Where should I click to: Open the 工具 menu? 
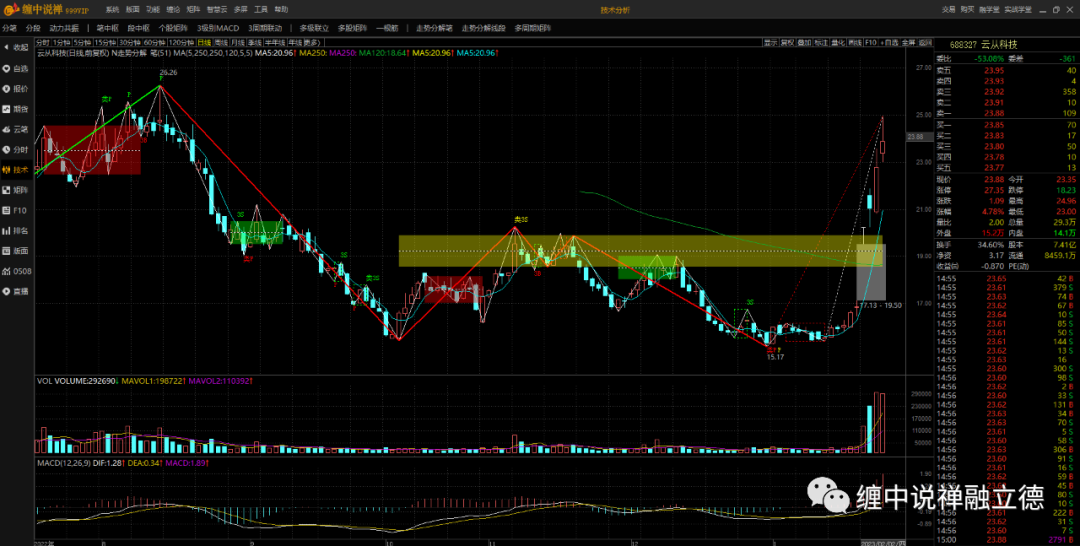[x=260, y=10]
